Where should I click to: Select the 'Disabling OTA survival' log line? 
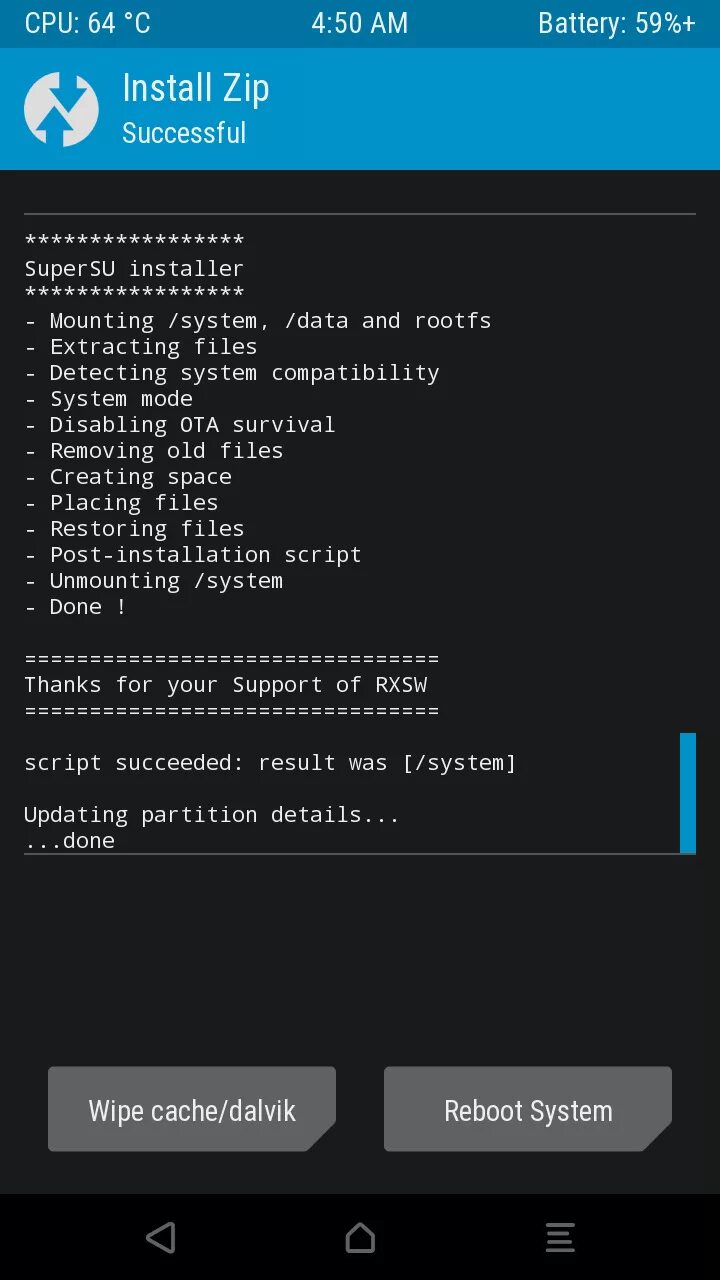180,424
